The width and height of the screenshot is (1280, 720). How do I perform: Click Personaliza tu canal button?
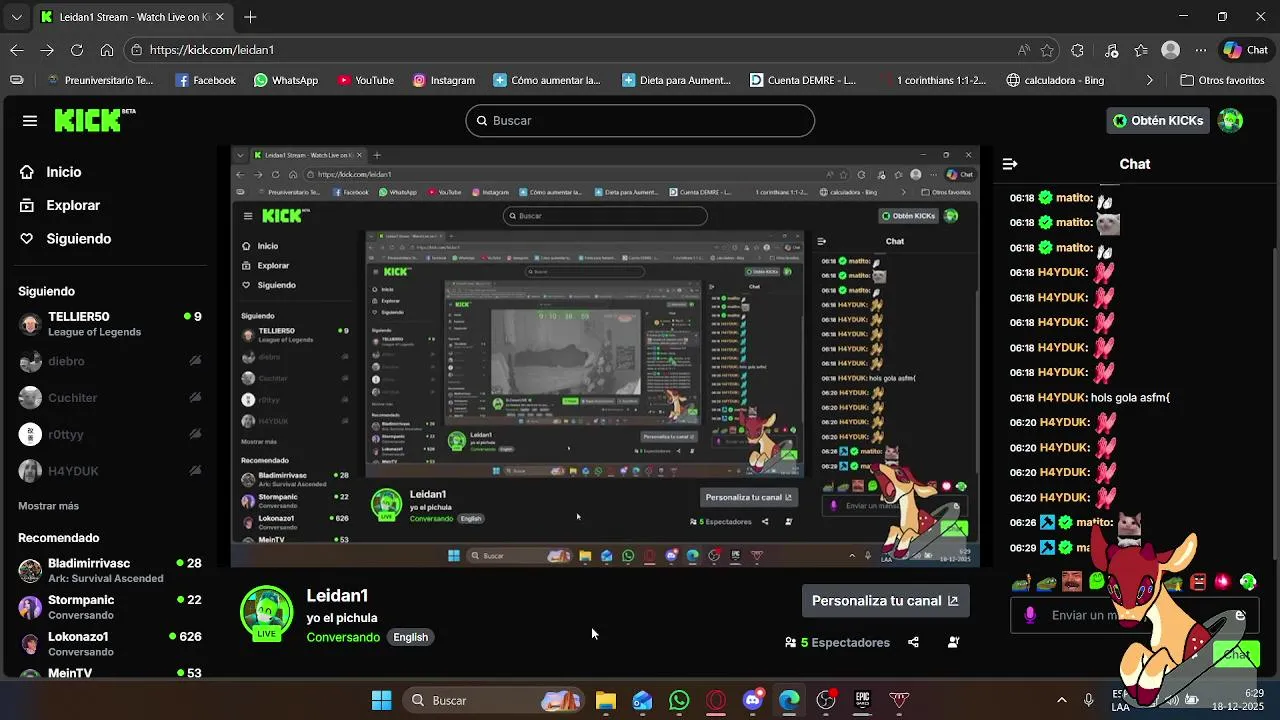885,601
